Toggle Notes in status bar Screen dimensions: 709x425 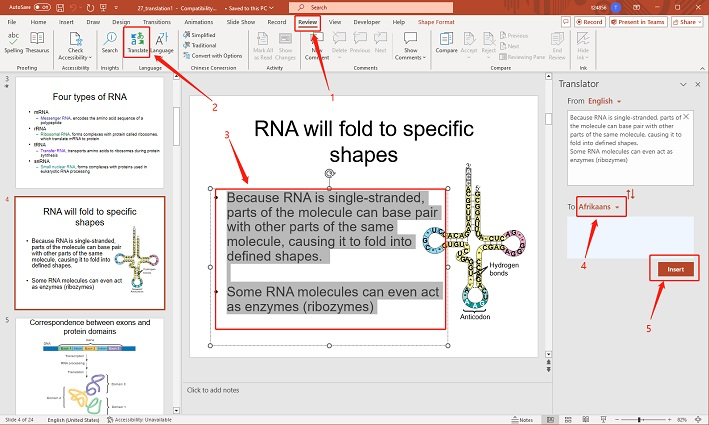pos(522,420)
